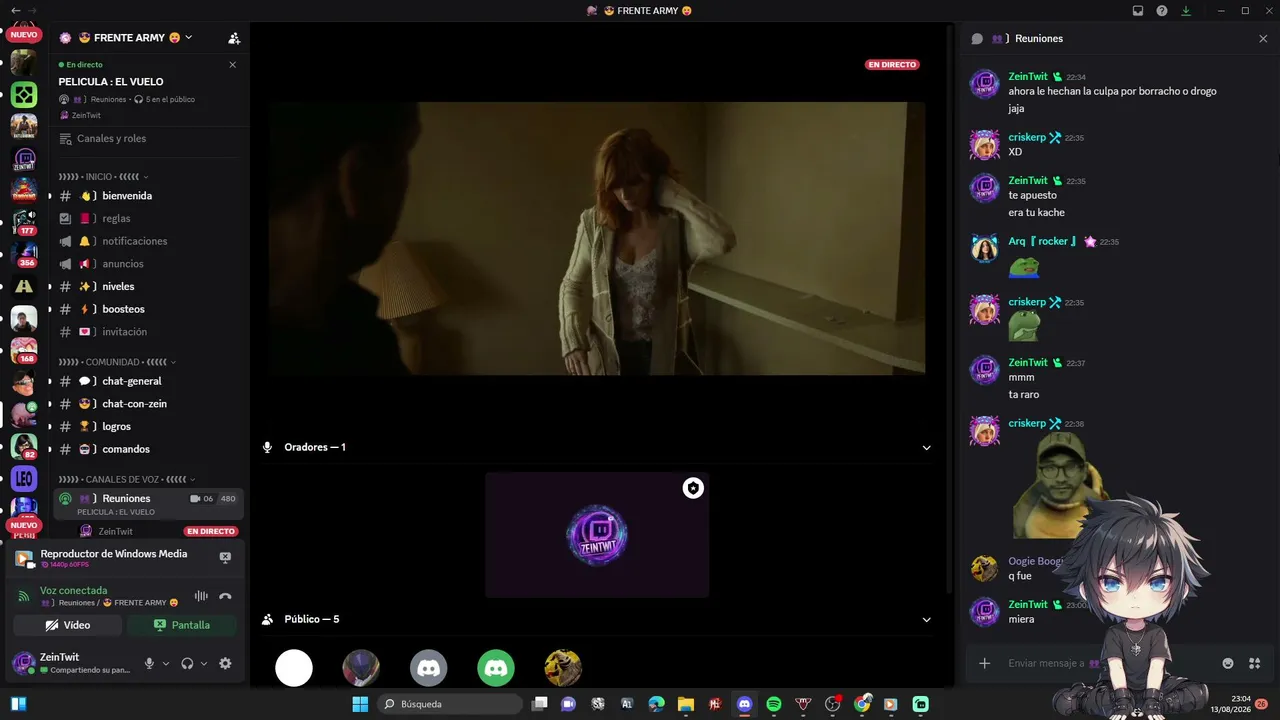Open the microphone input options arrow

point(166,663)
